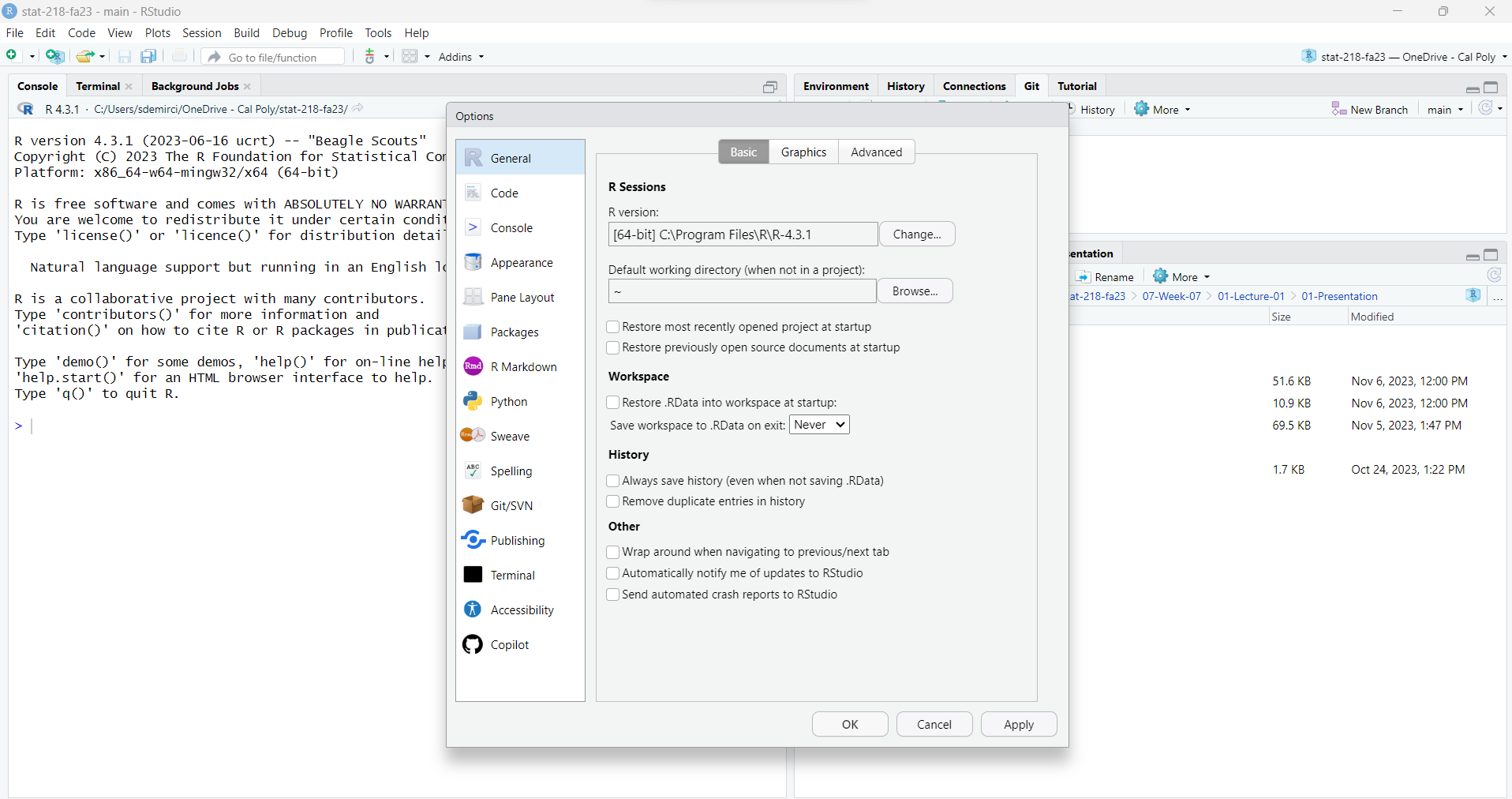
Task: Go to the Git/SVN options section
Action: pyautogui.click(x=511, y=506)
